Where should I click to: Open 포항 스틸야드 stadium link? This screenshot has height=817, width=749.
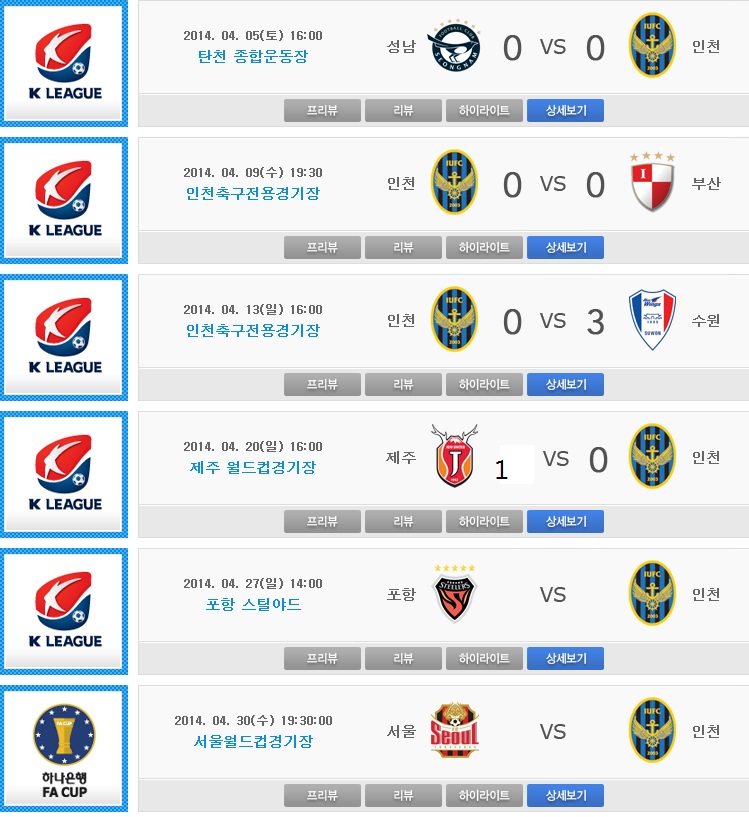click(253, 604)
